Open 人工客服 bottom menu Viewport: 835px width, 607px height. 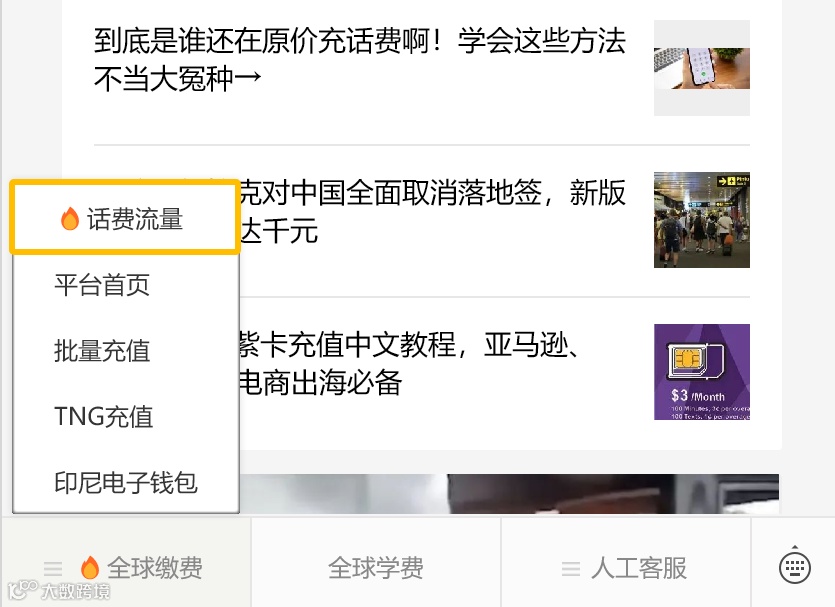click(x=626, y=568)
